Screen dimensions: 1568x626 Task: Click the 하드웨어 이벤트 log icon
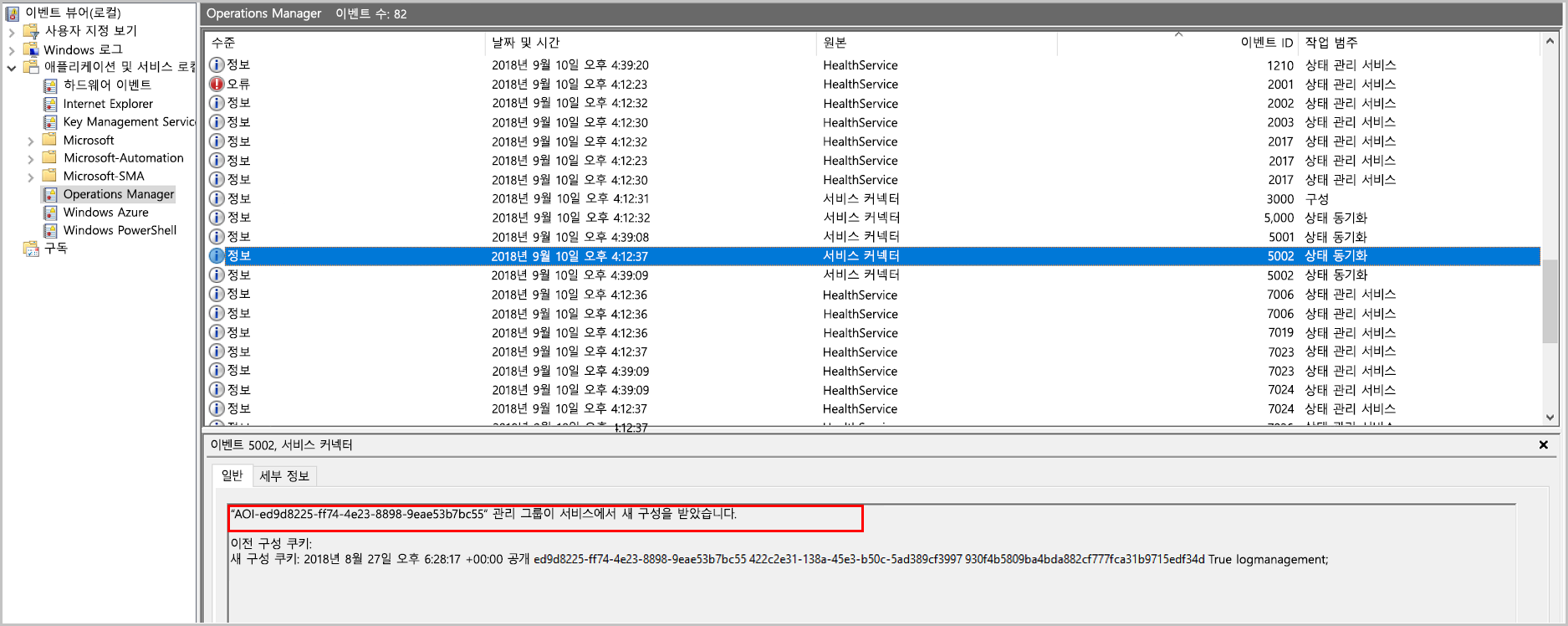pyautogui.click(x=50, y=85)
